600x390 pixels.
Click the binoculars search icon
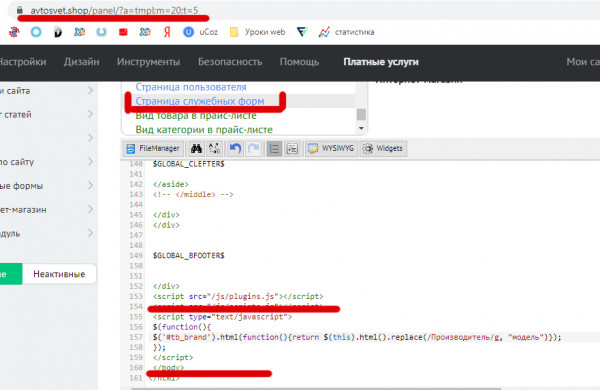[x=196, y=148]
